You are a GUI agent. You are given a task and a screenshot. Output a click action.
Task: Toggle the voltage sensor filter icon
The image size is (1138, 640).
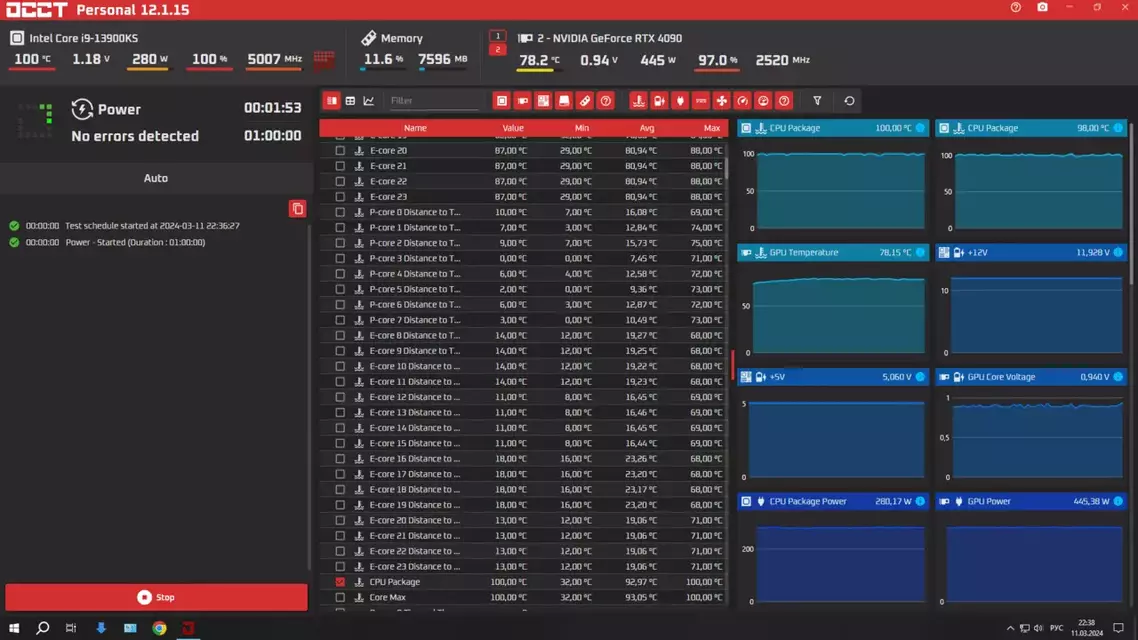click(x=659, y=101)
